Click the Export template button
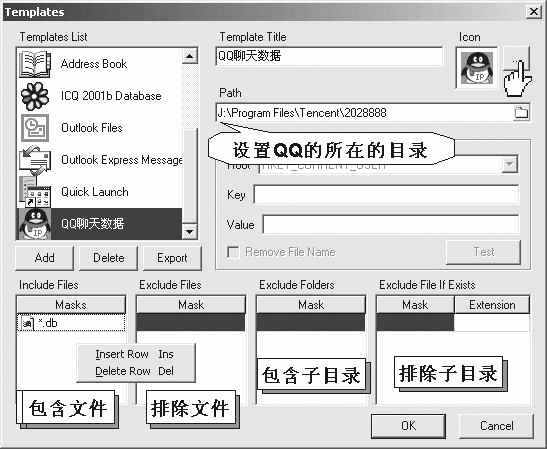Viewport: 547px width, 449px height. point(172,258)
